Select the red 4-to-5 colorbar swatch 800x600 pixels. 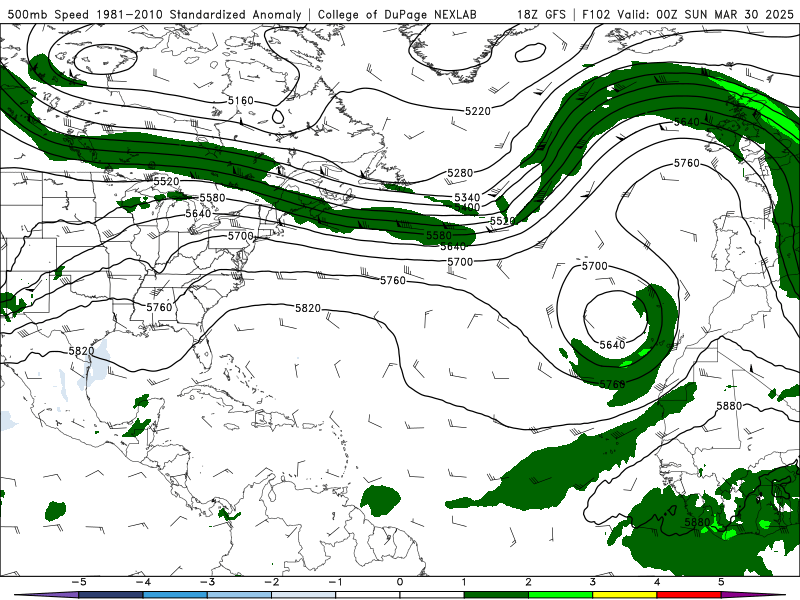[x=689, y=595]
